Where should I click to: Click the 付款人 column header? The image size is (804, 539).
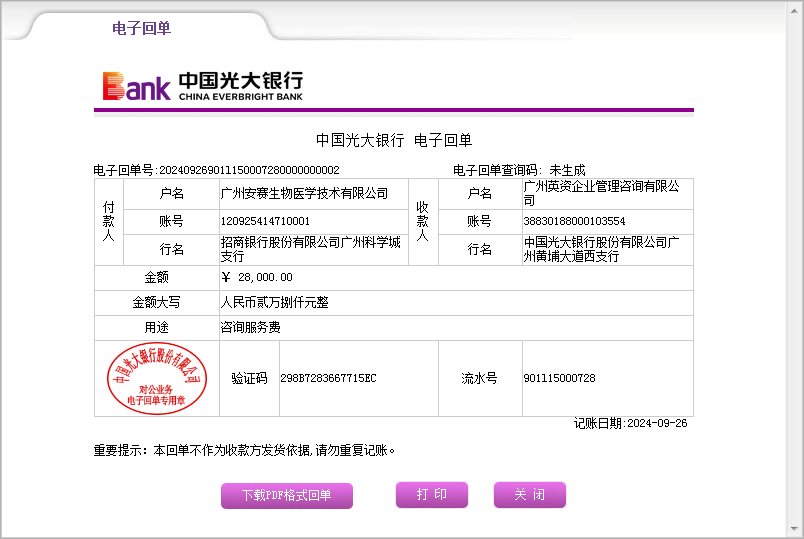point(109,222)
